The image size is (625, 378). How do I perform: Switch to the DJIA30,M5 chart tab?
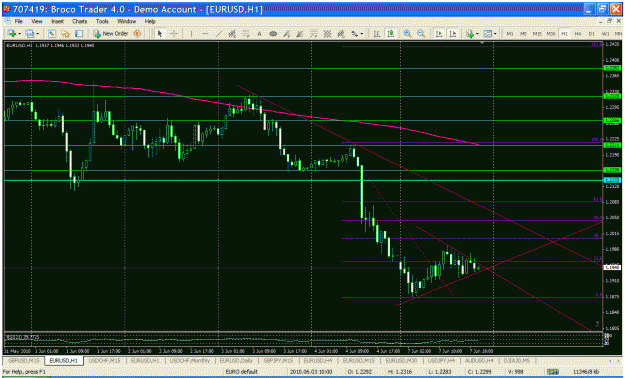tap(517, 360)
